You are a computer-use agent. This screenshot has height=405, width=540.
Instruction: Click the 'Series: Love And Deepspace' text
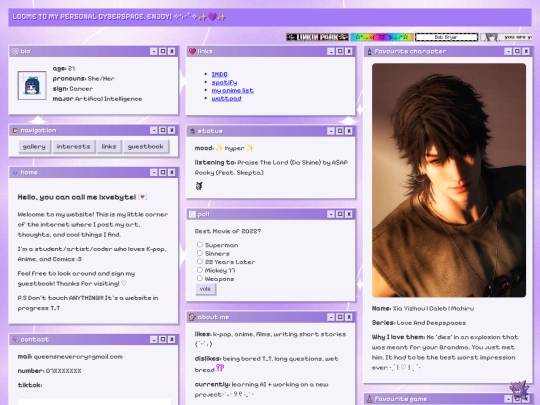click(x=419, y=323)
